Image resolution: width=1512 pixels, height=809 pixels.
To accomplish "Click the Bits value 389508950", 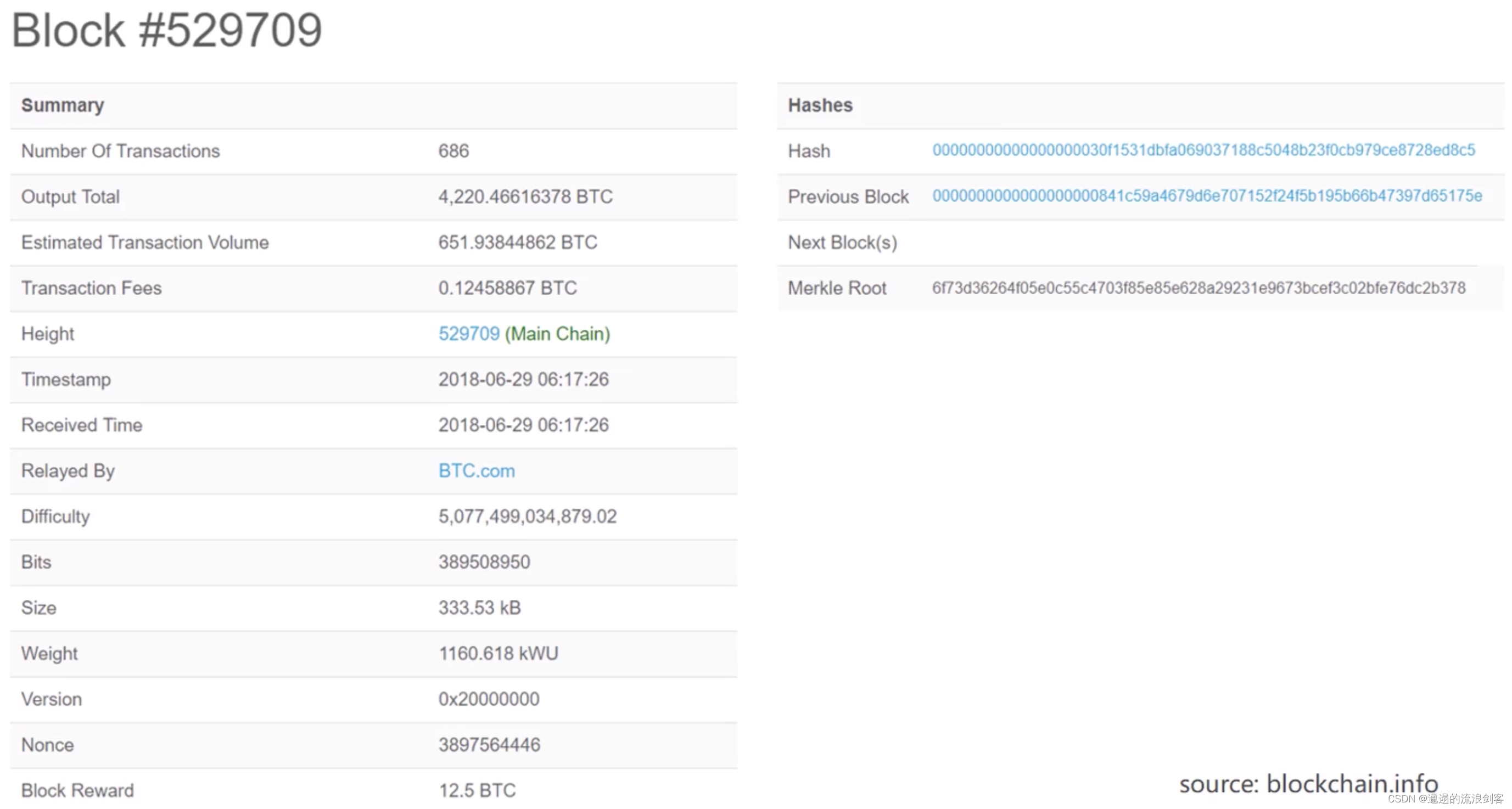I will (484, 562).
